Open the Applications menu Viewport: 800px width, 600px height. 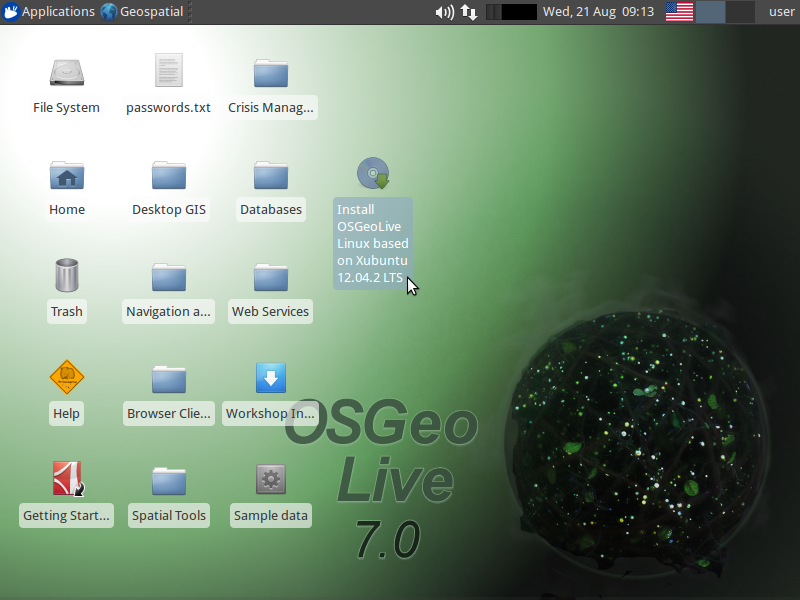49,11
